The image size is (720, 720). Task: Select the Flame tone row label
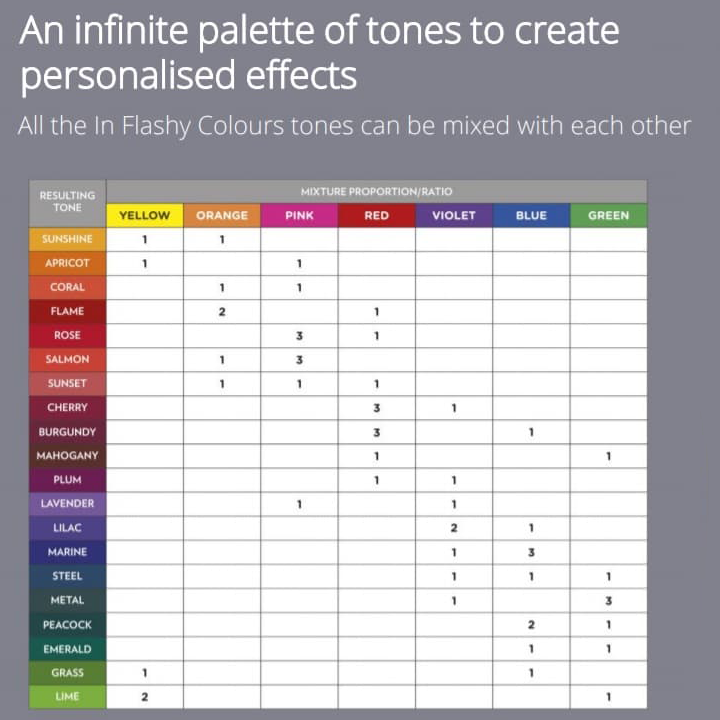(x=68, y=311)
